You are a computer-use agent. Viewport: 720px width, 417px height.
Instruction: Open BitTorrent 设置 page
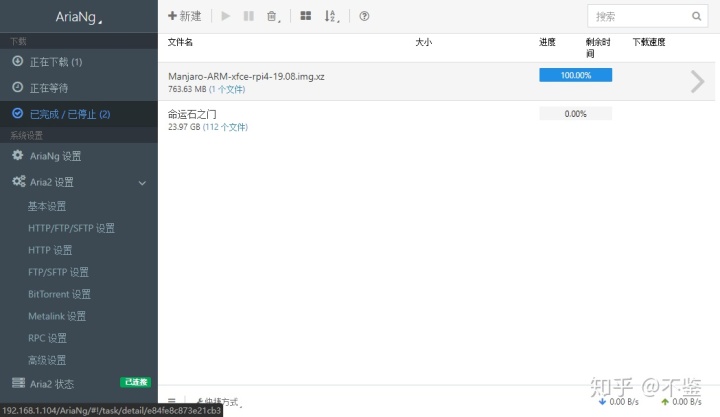59,294
